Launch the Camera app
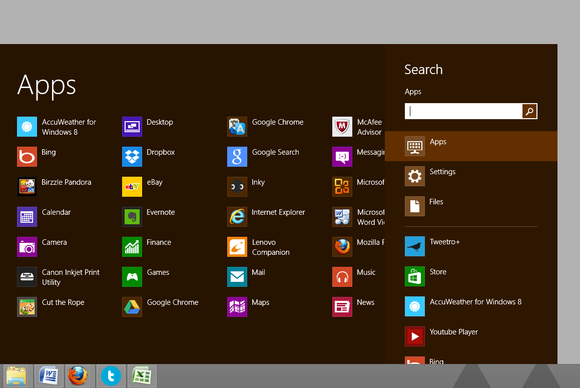 click(x=42, y=247)
